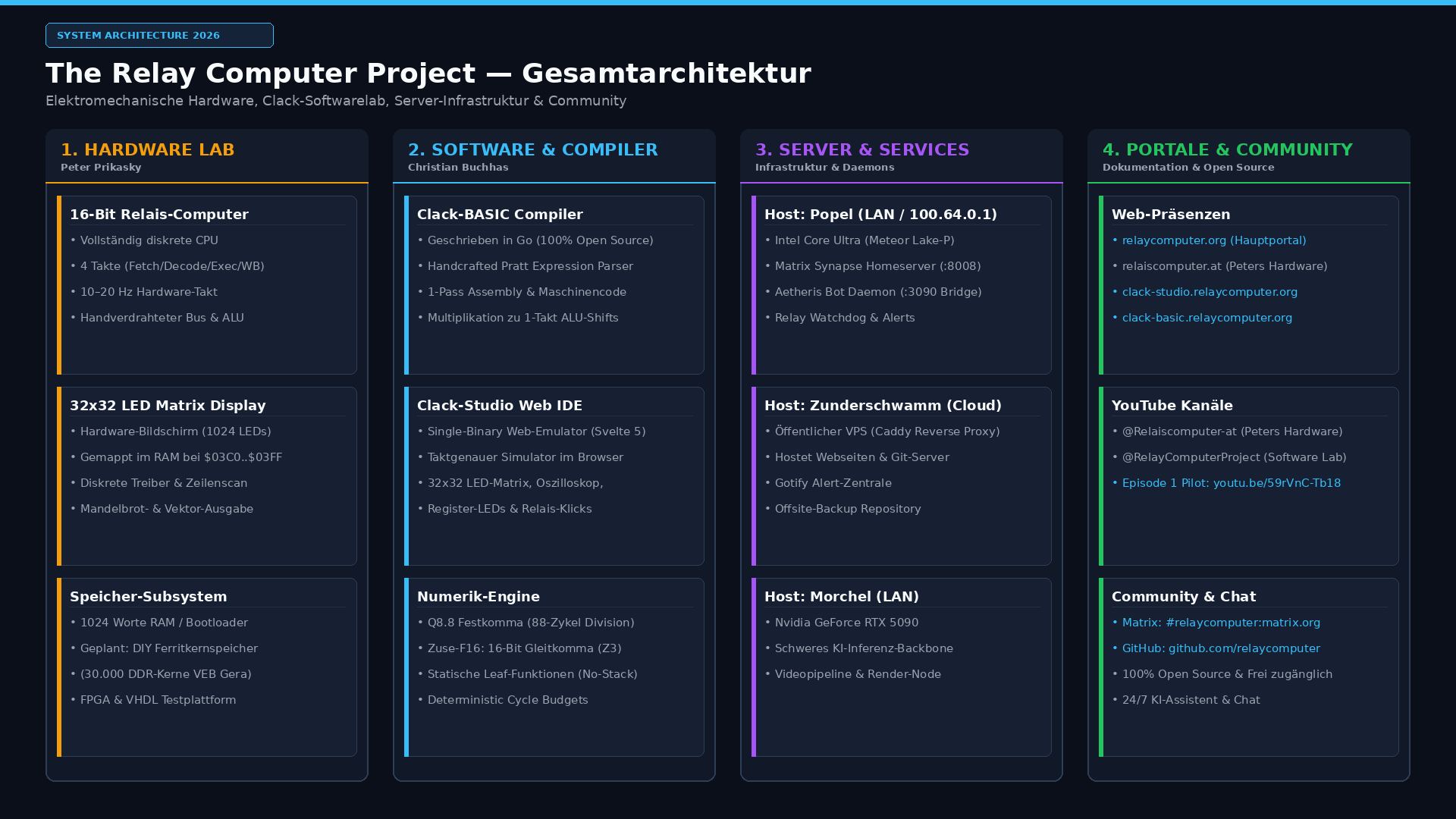Open the Matrix #relaycomputer:matrix.org link
1456x819 pixels.
click(1221, 623)
